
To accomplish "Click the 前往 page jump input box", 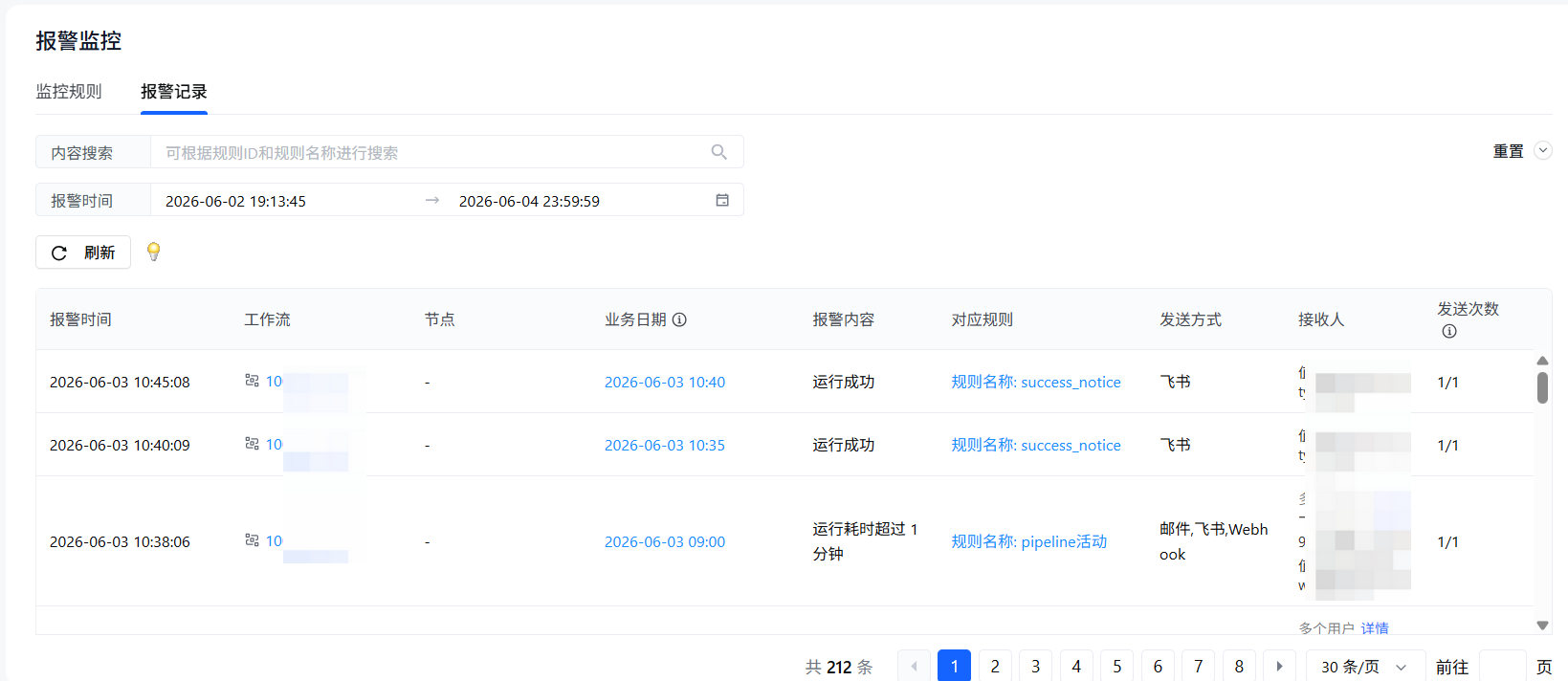I will [1502, 667].
